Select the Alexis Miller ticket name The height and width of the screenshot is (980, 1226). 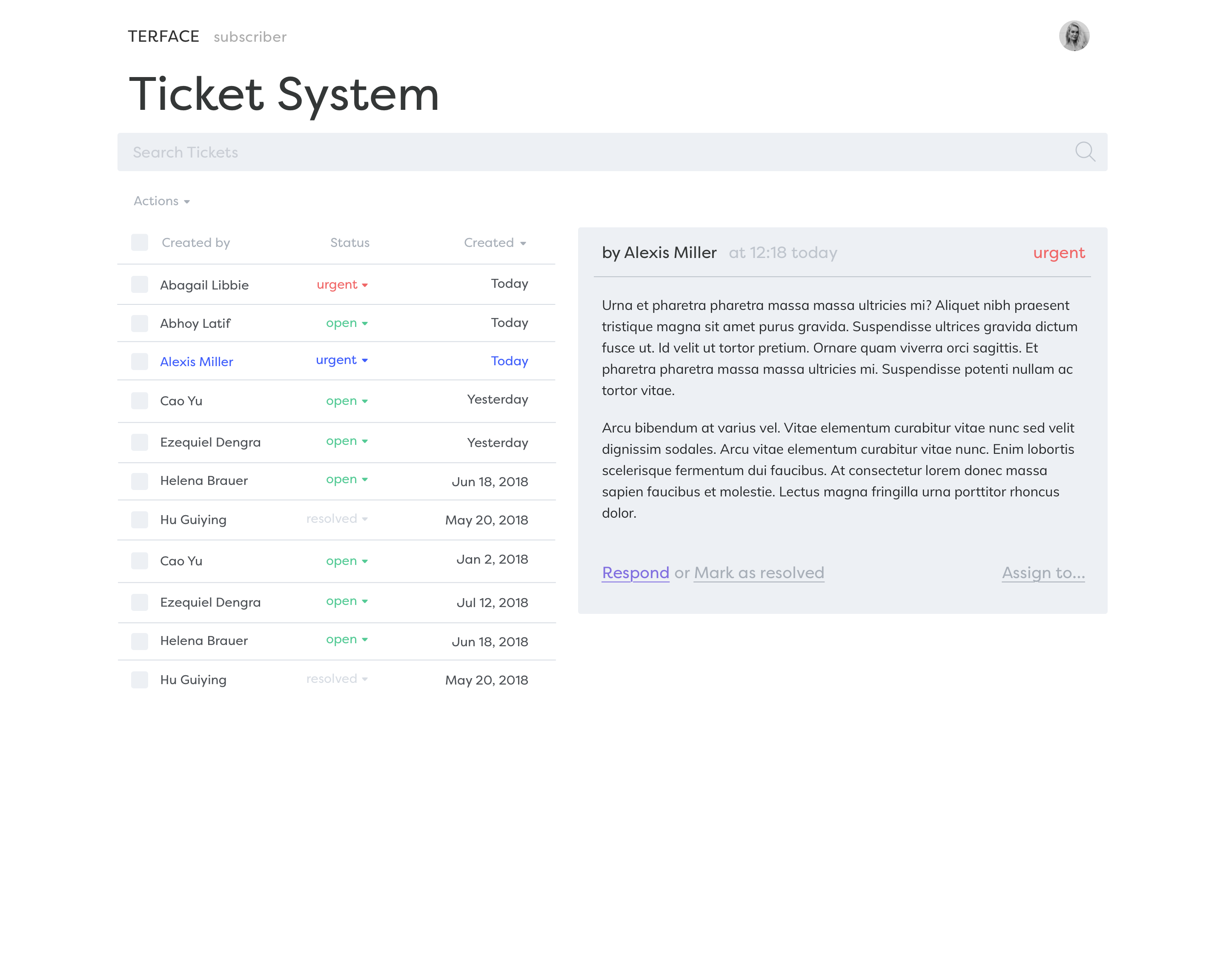pyautogui.click(x=196, y=362)
